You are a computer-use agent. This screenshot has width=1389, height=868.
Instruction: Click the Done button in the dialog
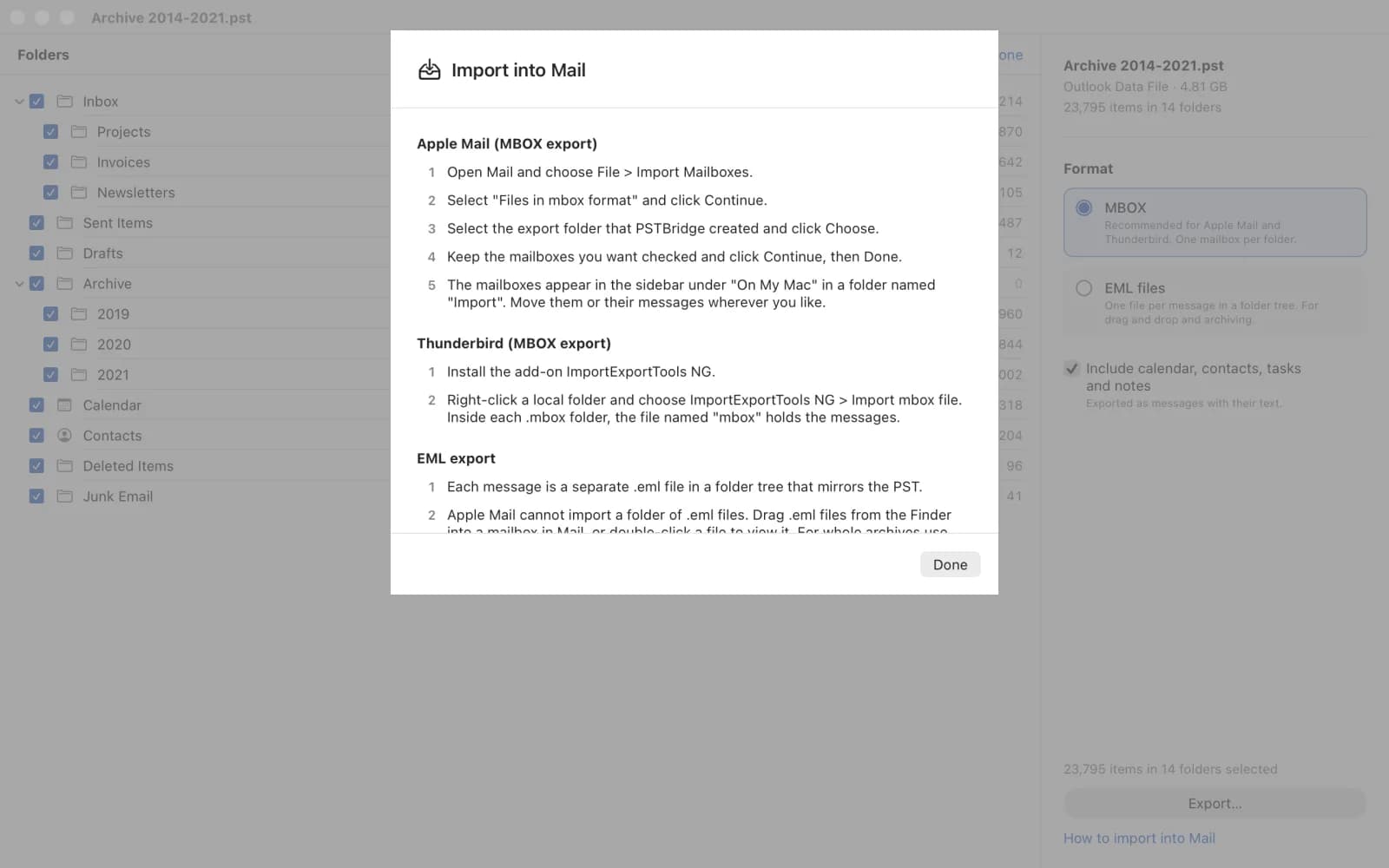click(950, 564)
